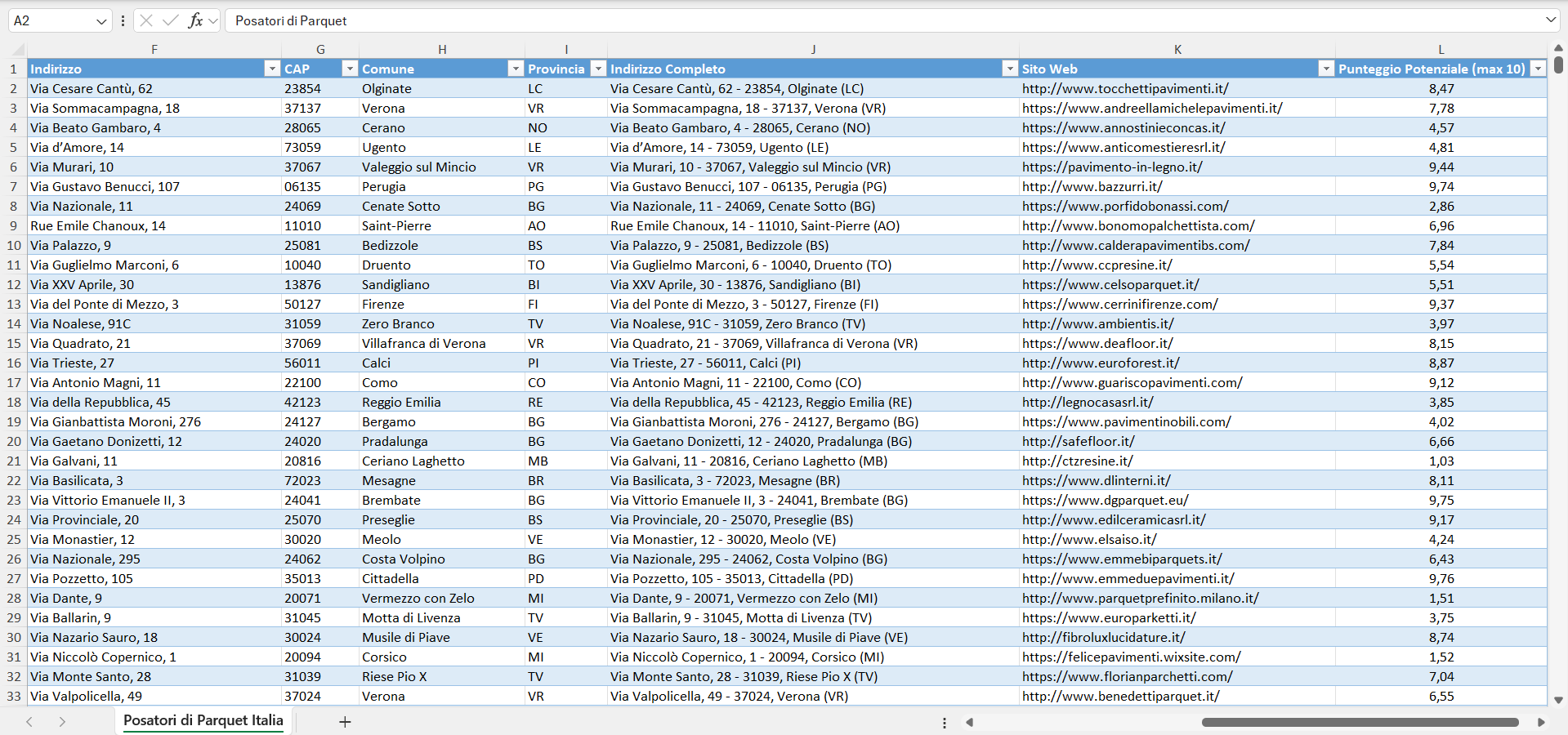This screenshot has width=1568, height=735.
Task: Open the CAP column filter dropdown
Action: tap(350, 69)
